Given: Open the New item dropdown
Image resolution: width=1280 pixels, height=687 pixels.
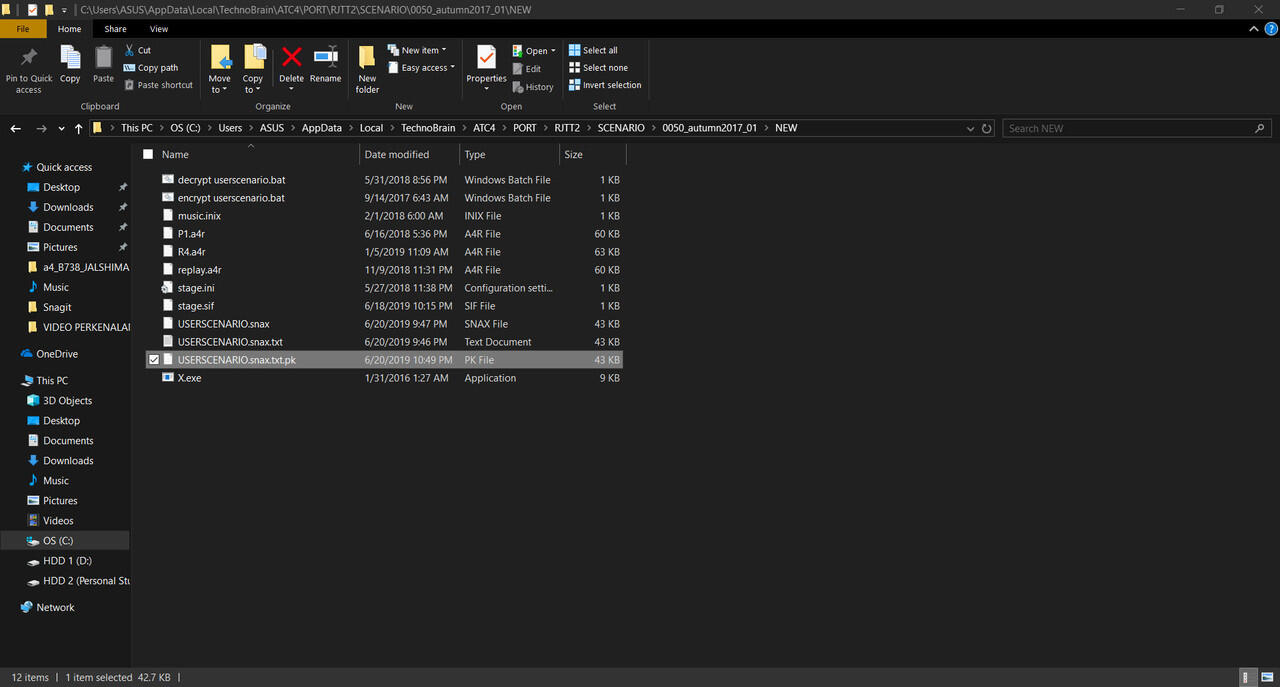Looking at the screenshot, I should click(417, 49).
